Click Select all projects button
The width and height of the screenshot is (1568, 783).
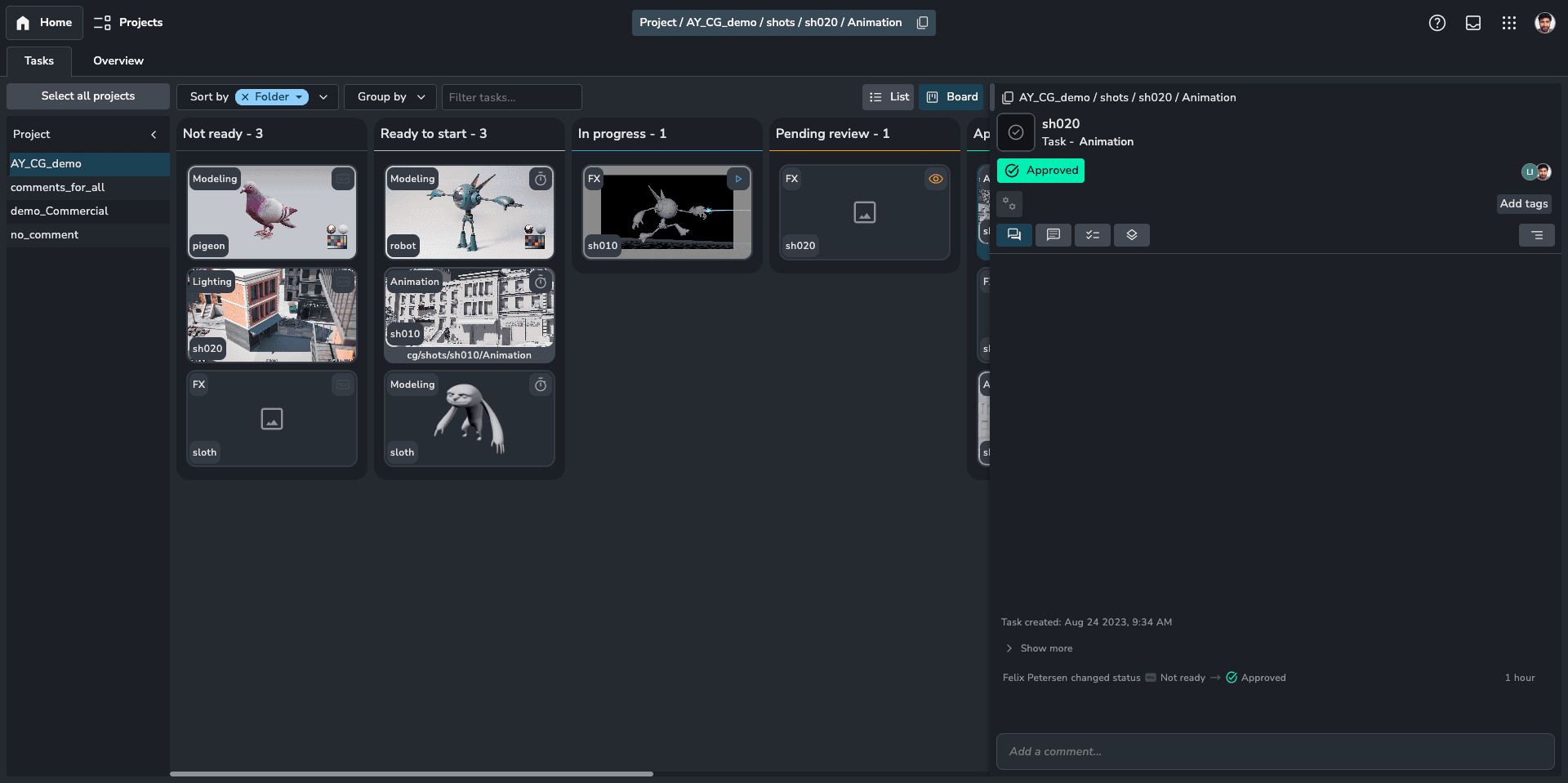pyautogui.click(x=88, y=96)
